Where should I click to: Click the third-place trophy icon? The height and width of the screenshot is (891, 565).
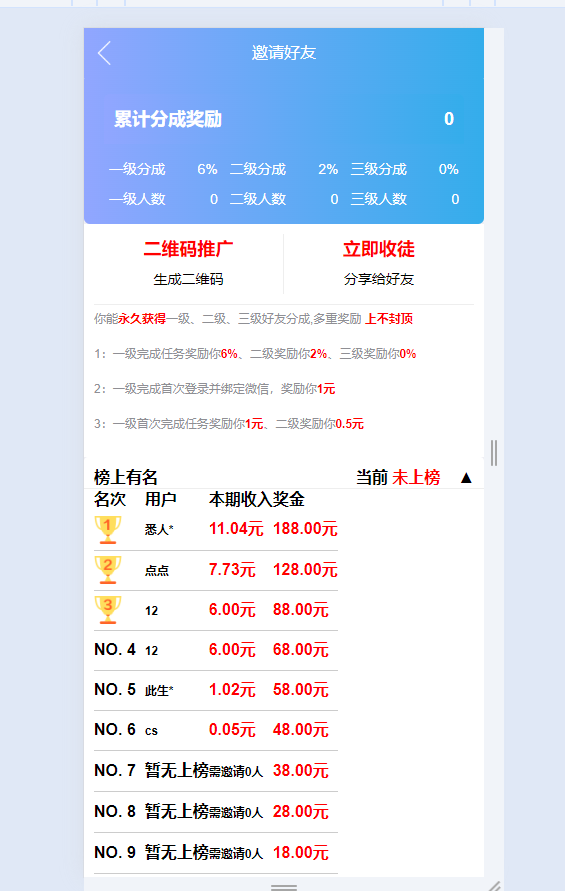tap(107, 610)
